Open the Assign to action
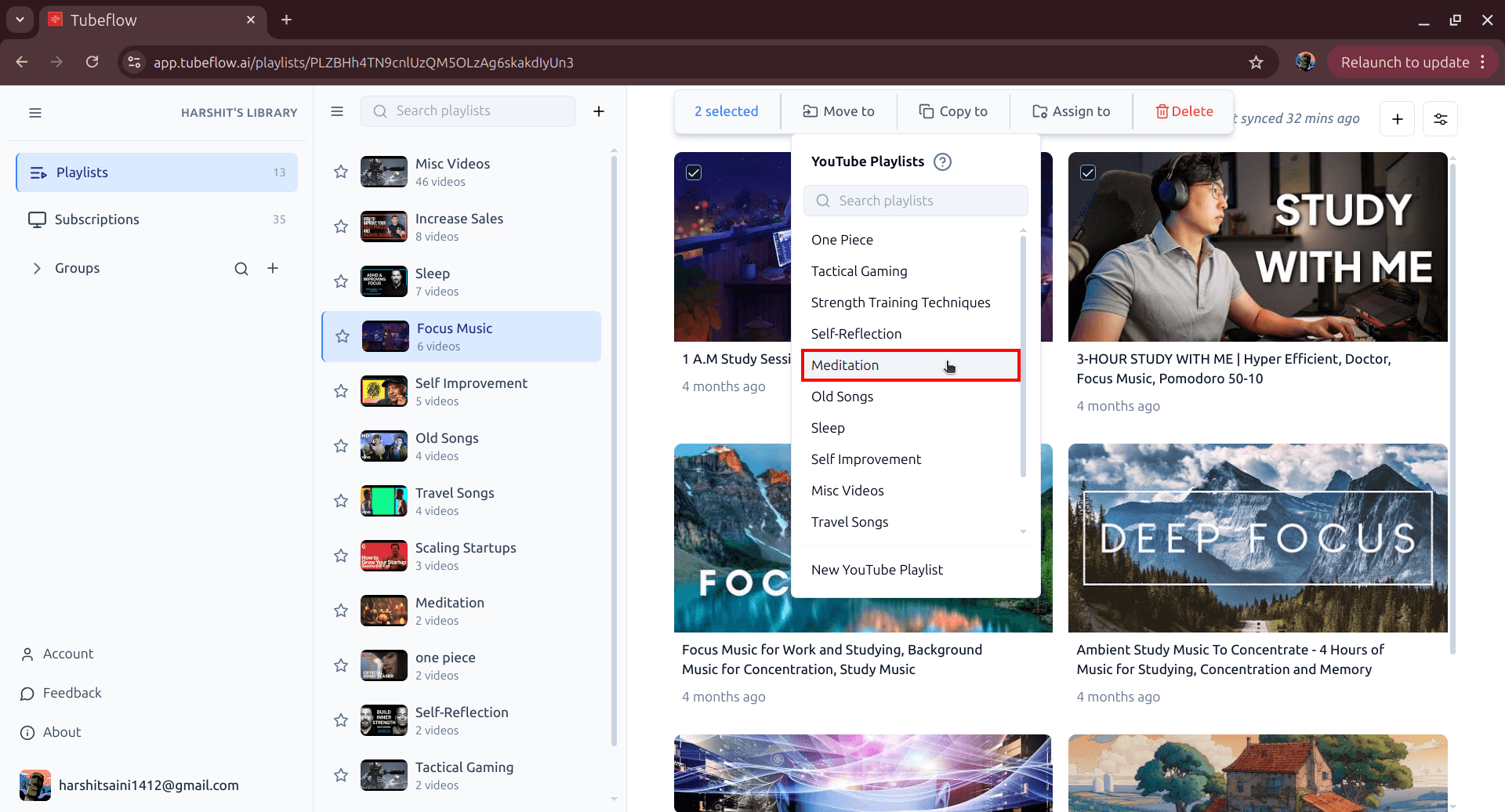 click(x=1071, y=111)
